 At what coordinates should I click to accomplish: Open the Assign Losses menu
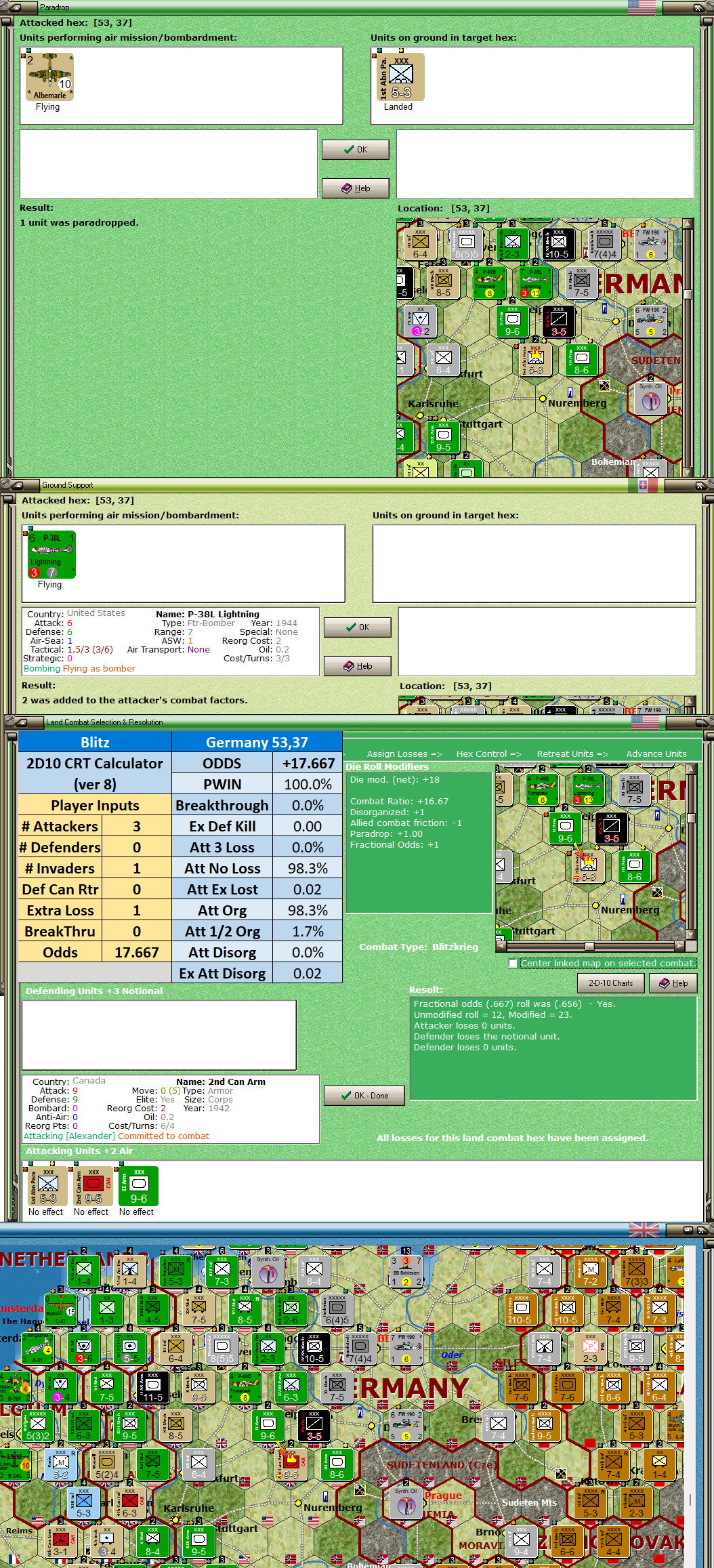coord(404,754)
